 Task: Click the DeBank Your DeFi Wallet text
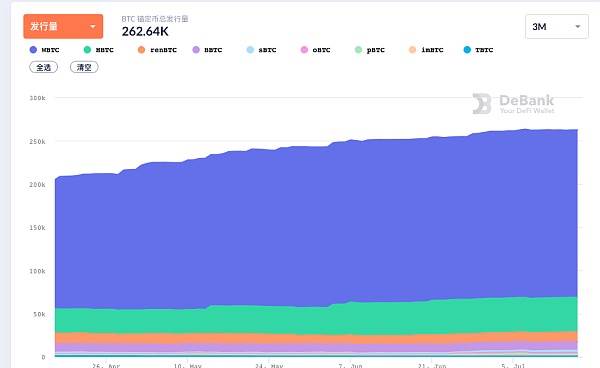[x=527, y=104]
